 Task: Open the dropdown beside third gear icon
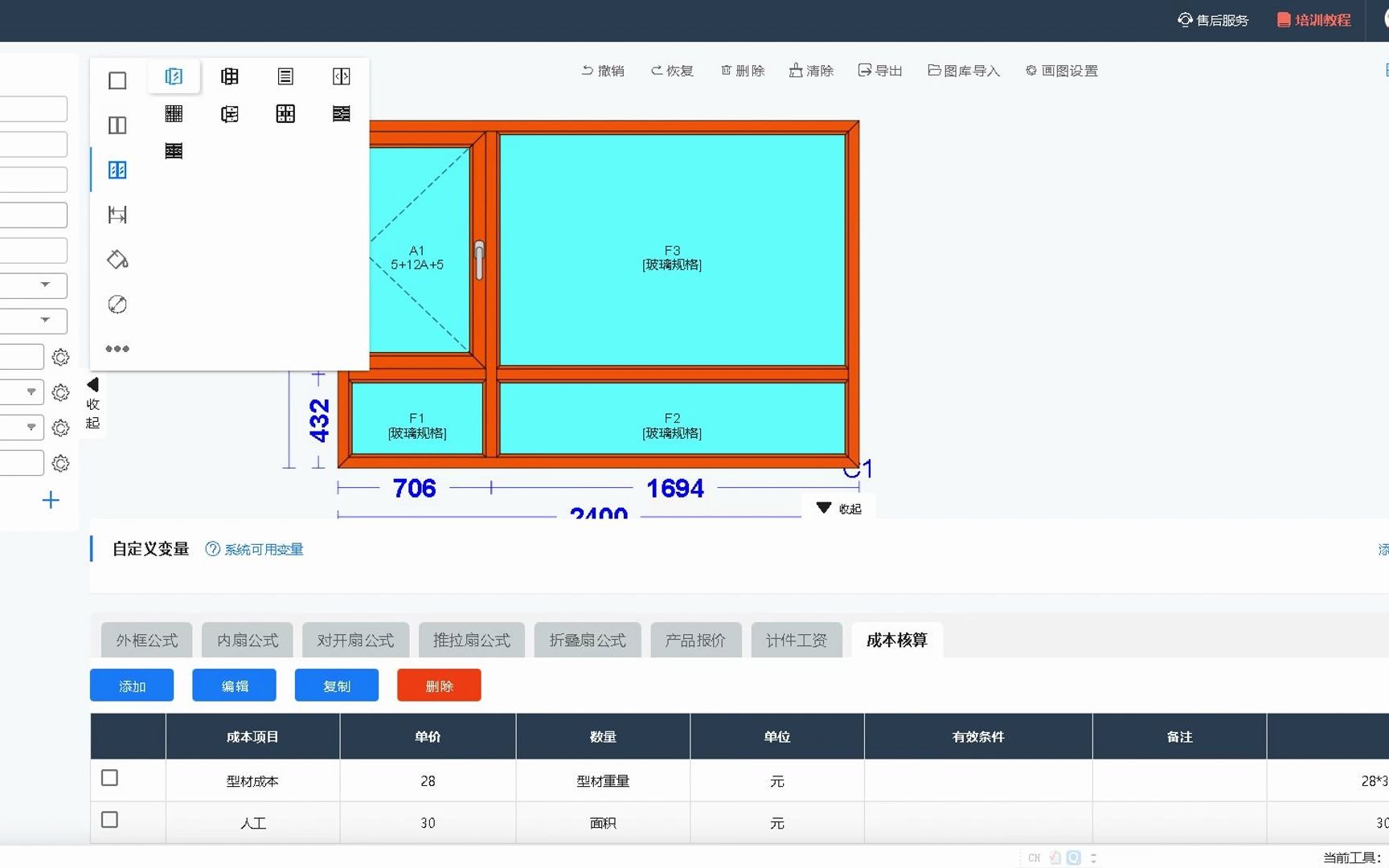(x=22, y=428)
